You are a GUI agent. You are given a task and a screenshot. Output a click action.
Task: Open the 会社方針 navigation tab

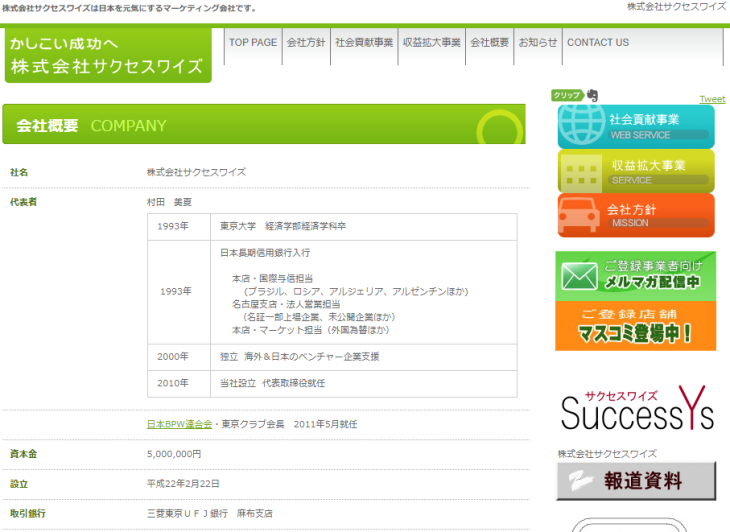[306, 43]
